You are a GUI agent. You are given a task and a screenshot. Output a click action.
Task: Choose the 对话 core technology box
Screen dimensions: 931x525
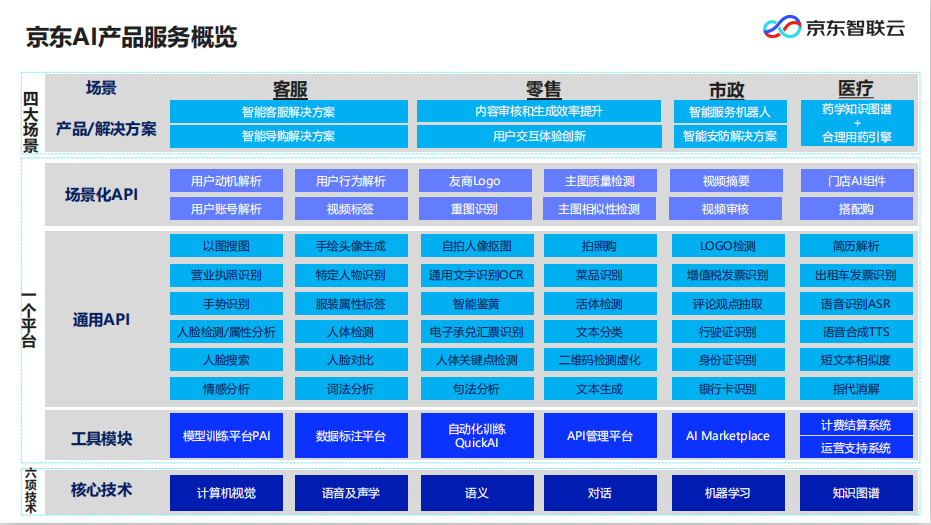tap(600, 492)
